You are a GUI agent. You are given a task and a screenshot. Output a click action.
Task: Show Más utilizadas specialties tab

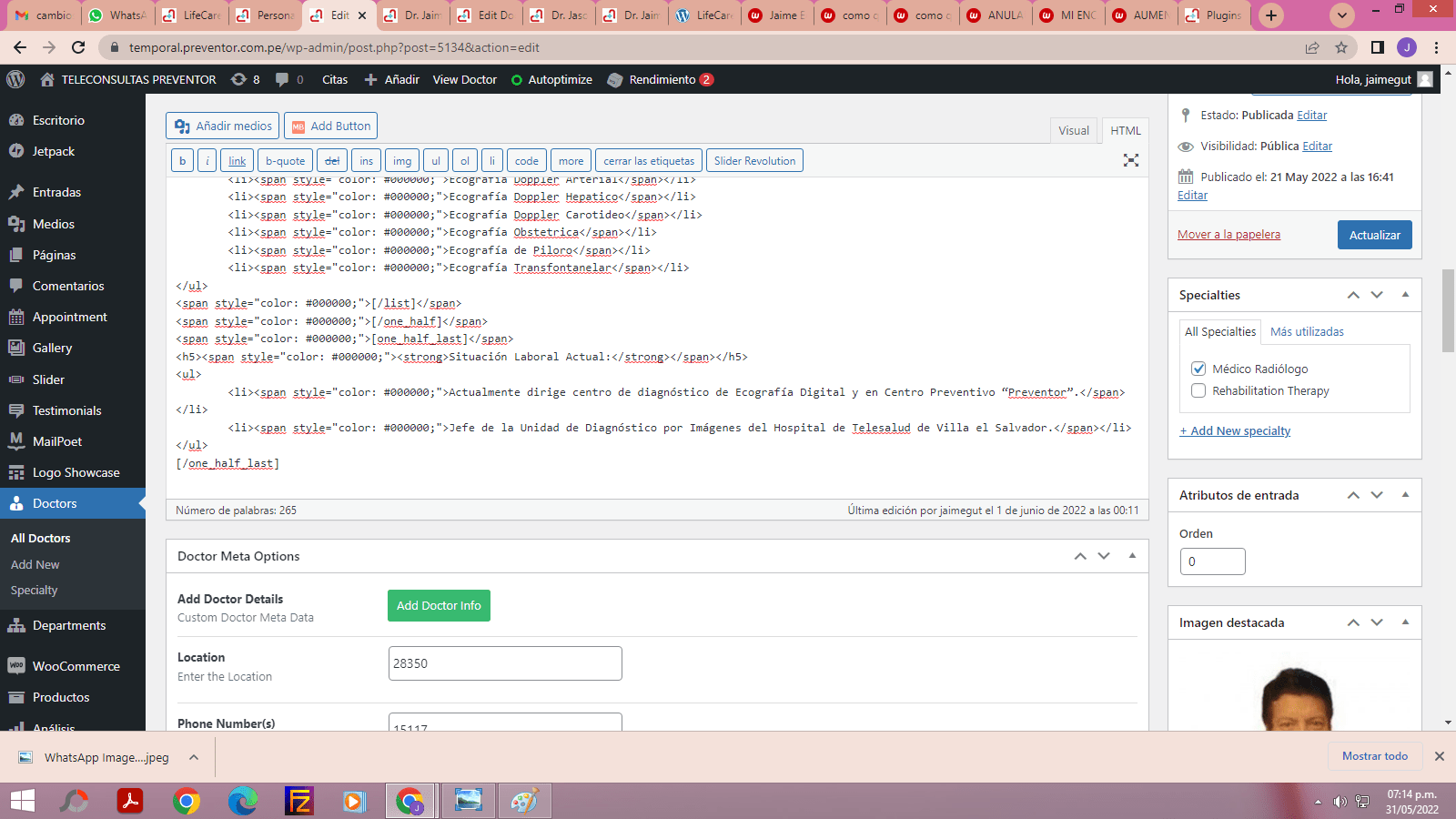1307,331
